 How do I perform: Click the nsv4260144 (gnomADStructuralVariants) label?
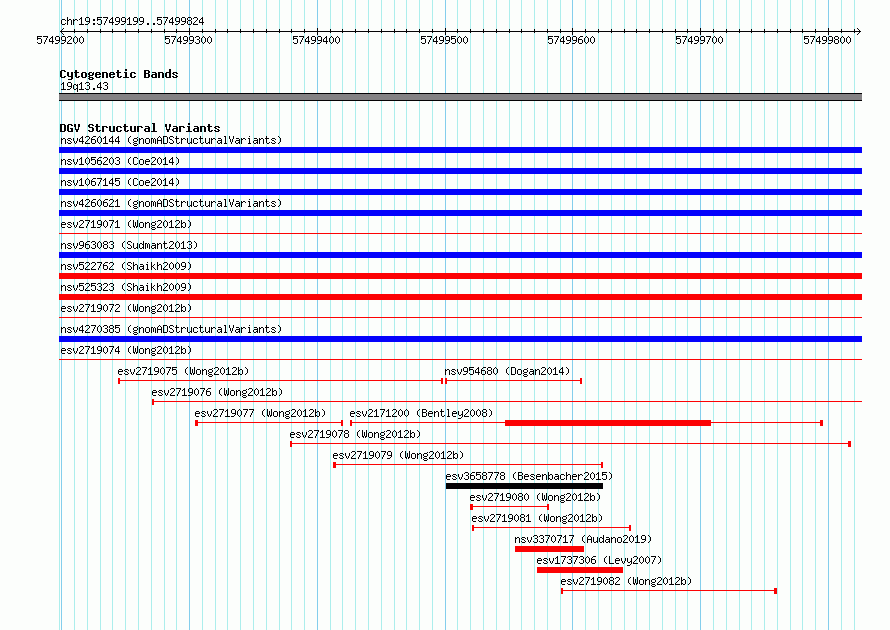[171, 140]
